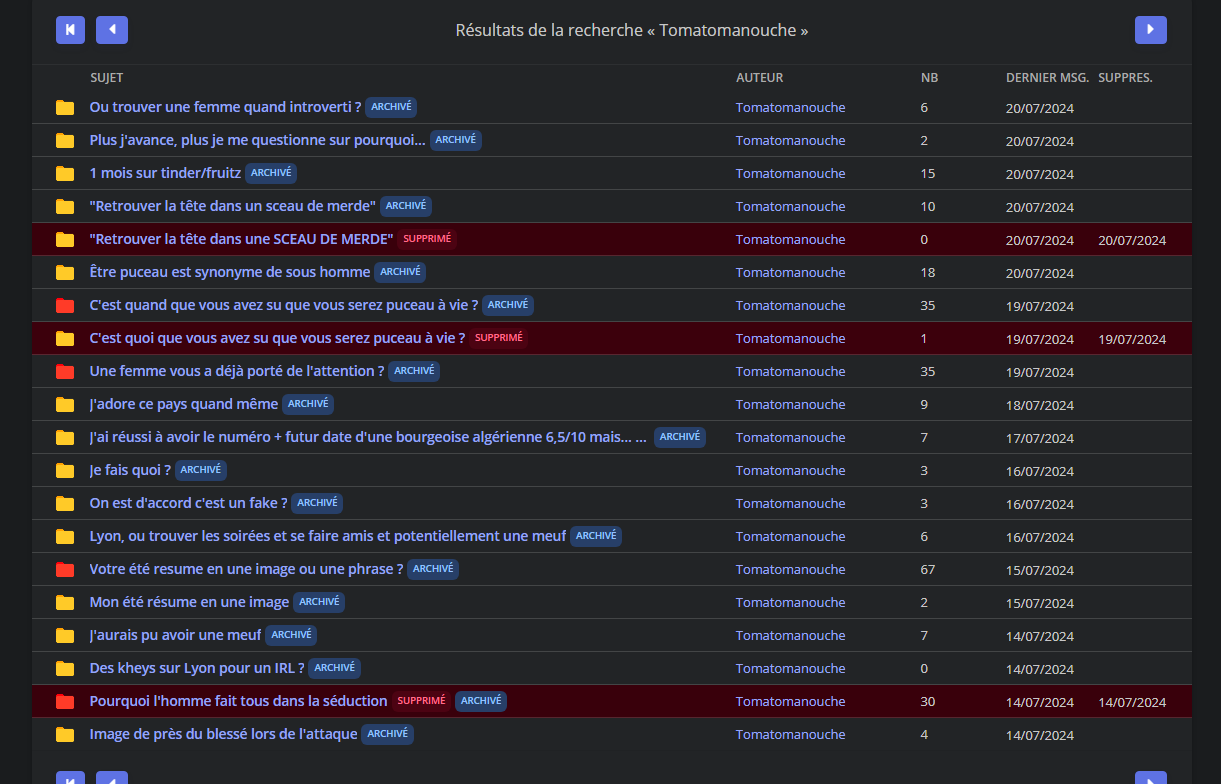Open Tomatomanouche author link on "1 mois sur tinder/fruitz" row
This screenshot has height=784, width=1221.
791,173
